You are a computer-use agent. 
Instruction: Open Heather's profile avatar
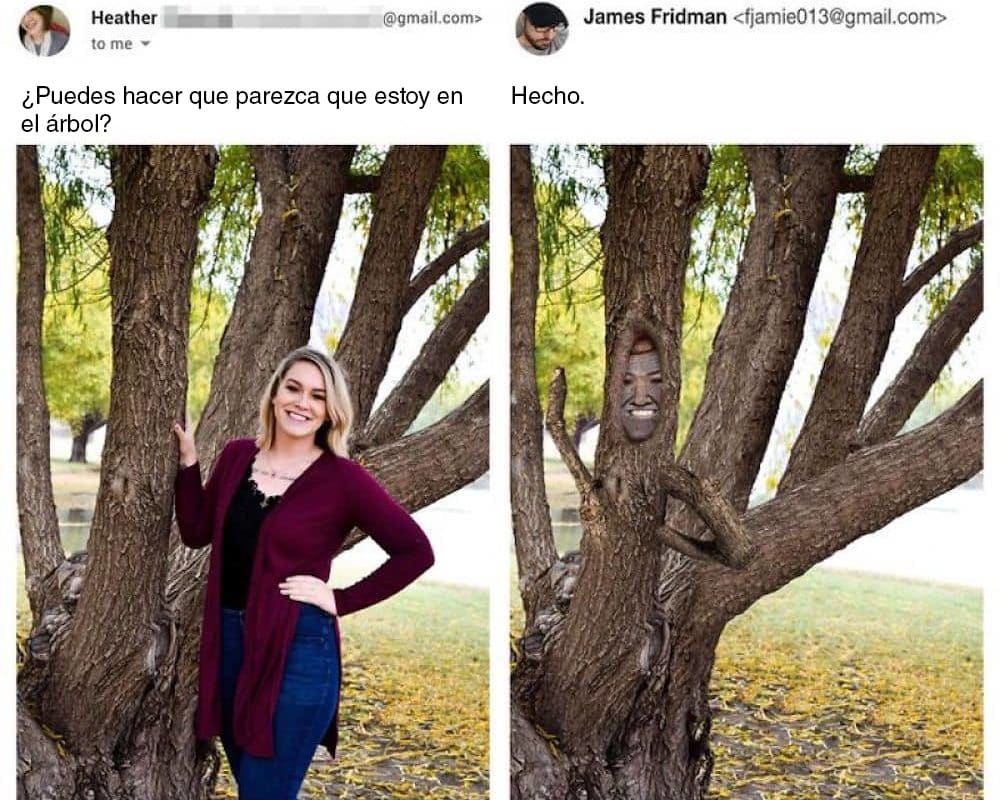click(44, 30)
